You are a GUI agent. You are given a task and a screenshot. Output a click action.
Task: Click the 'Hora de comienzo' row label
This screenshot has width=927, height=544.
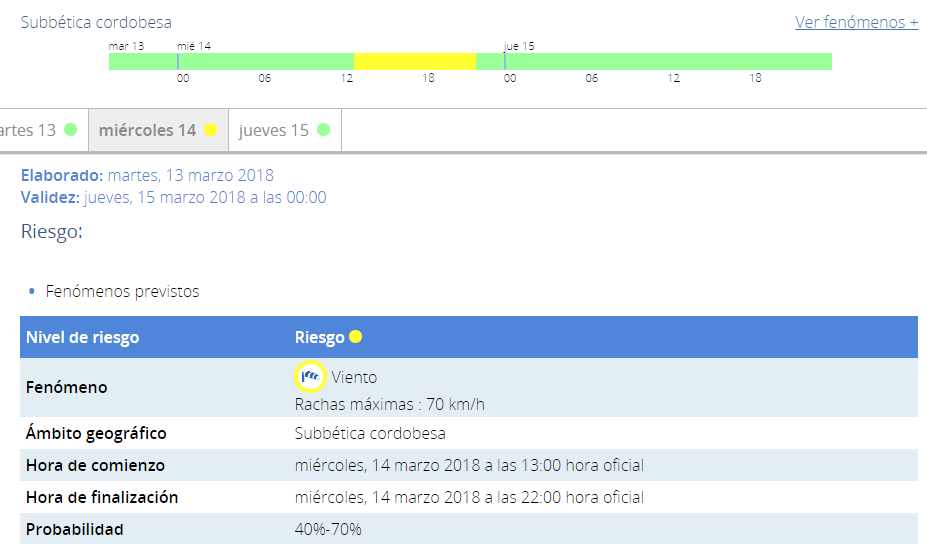95,465
